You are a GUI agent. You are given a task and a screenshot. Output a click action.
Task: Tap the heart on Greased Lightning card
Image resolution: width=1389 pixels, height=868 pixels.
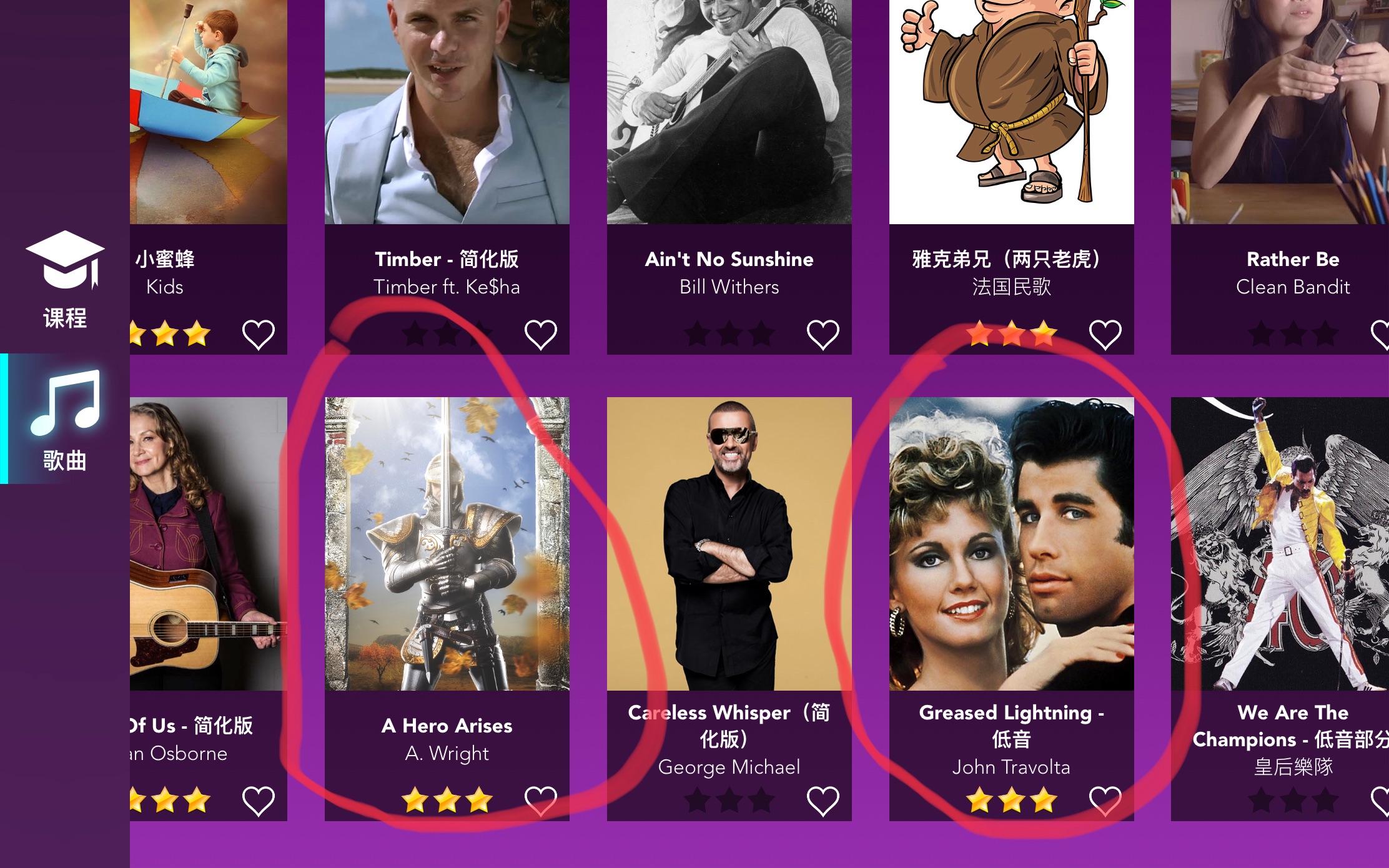[1105, 801]
